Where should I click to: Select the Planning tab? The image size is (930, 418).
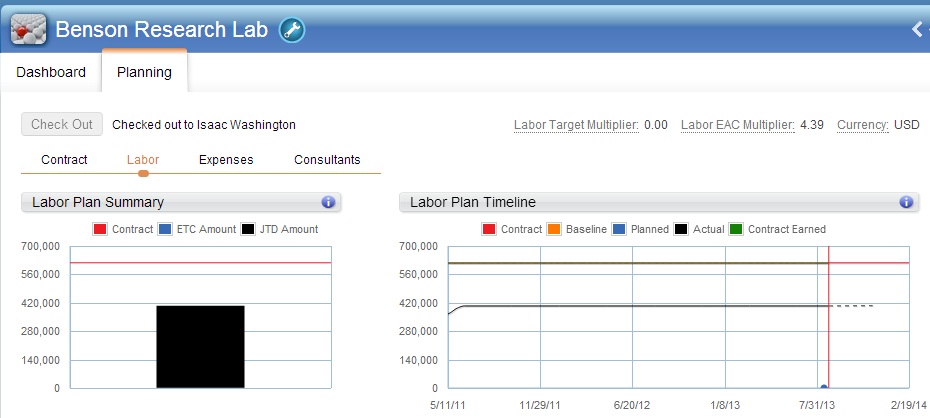coord(144,72)
